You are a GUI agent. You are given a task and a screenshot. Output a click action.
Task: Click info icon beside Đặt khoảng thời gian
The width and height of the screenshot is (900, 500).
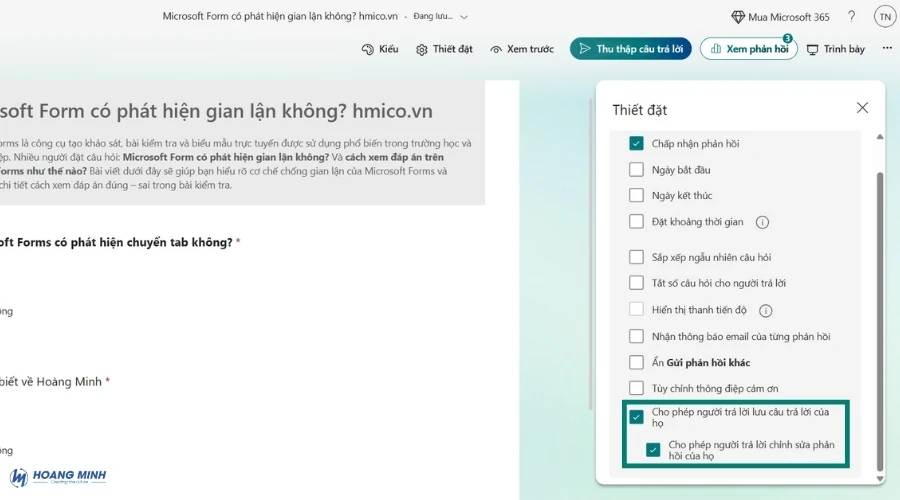[x=762, y=222]
